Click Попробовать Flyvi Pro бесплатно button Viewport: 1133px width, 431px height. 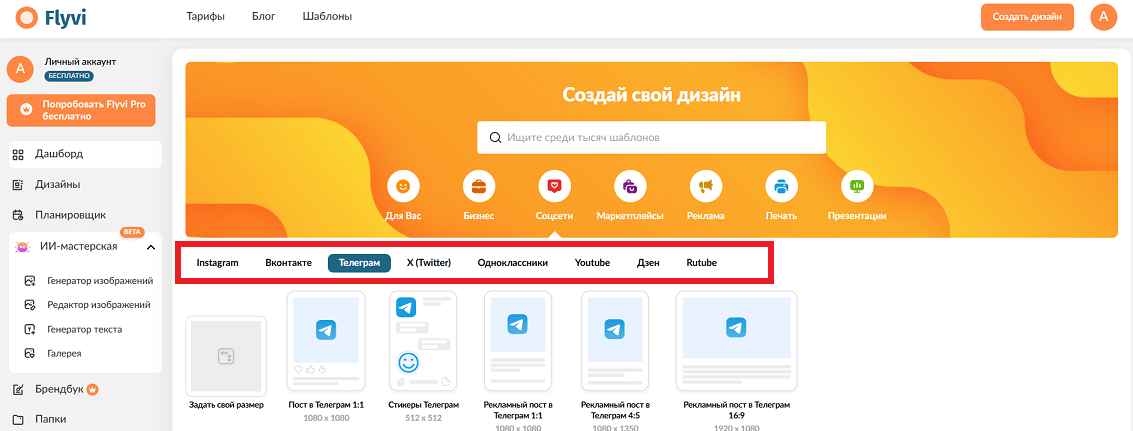[81, 110]
